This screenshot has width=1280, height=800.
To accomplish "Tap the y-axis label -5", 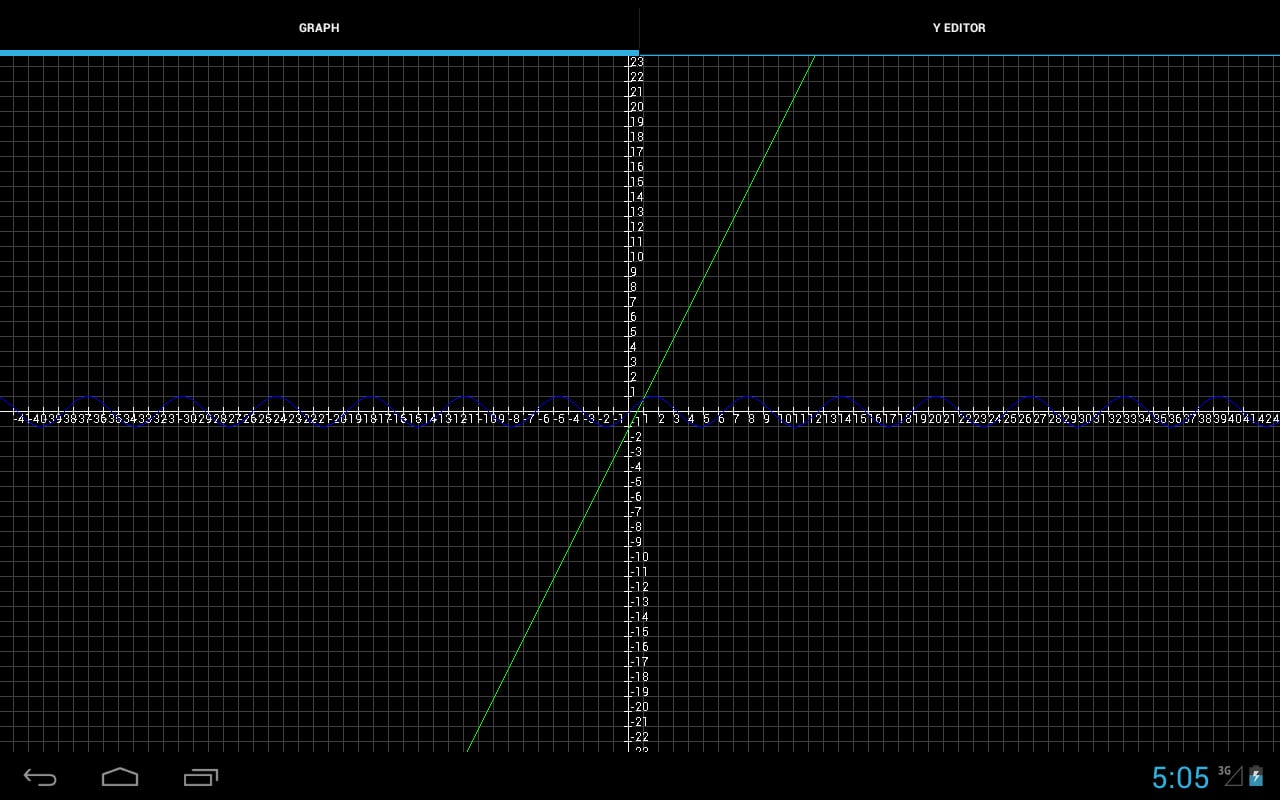I will click(636, 482).
